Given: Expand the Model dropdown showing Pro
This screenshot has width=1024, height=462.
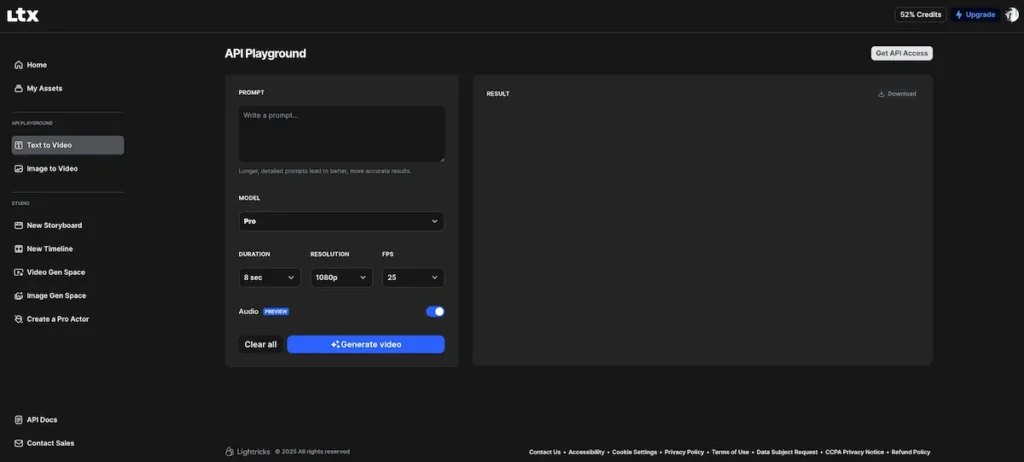Looking at the screenshot, I should click(341, 221).
